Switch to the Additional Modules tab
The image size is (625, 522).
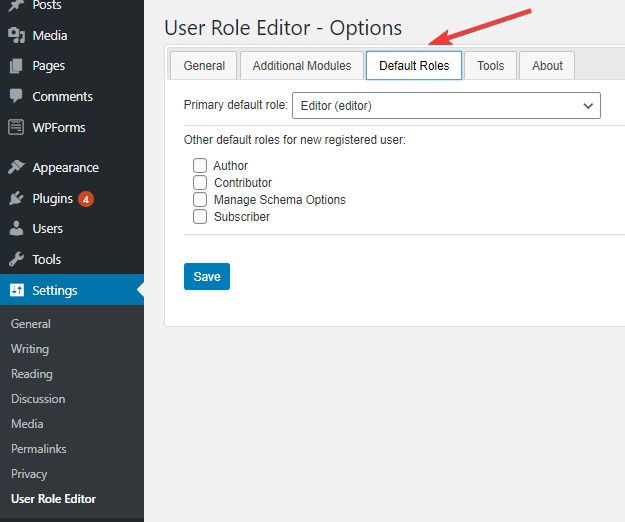coord(302,66)
